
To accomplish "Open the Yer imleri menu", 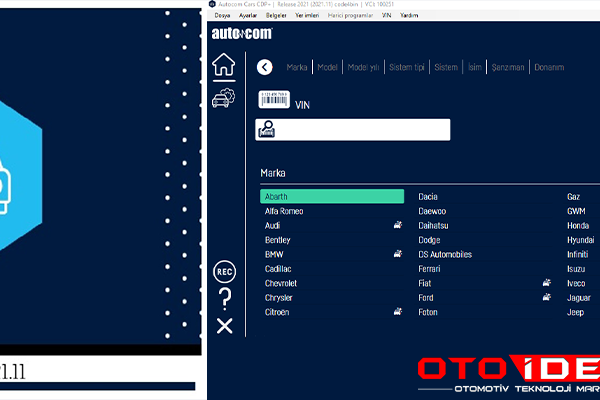I will tap(307, 16).
